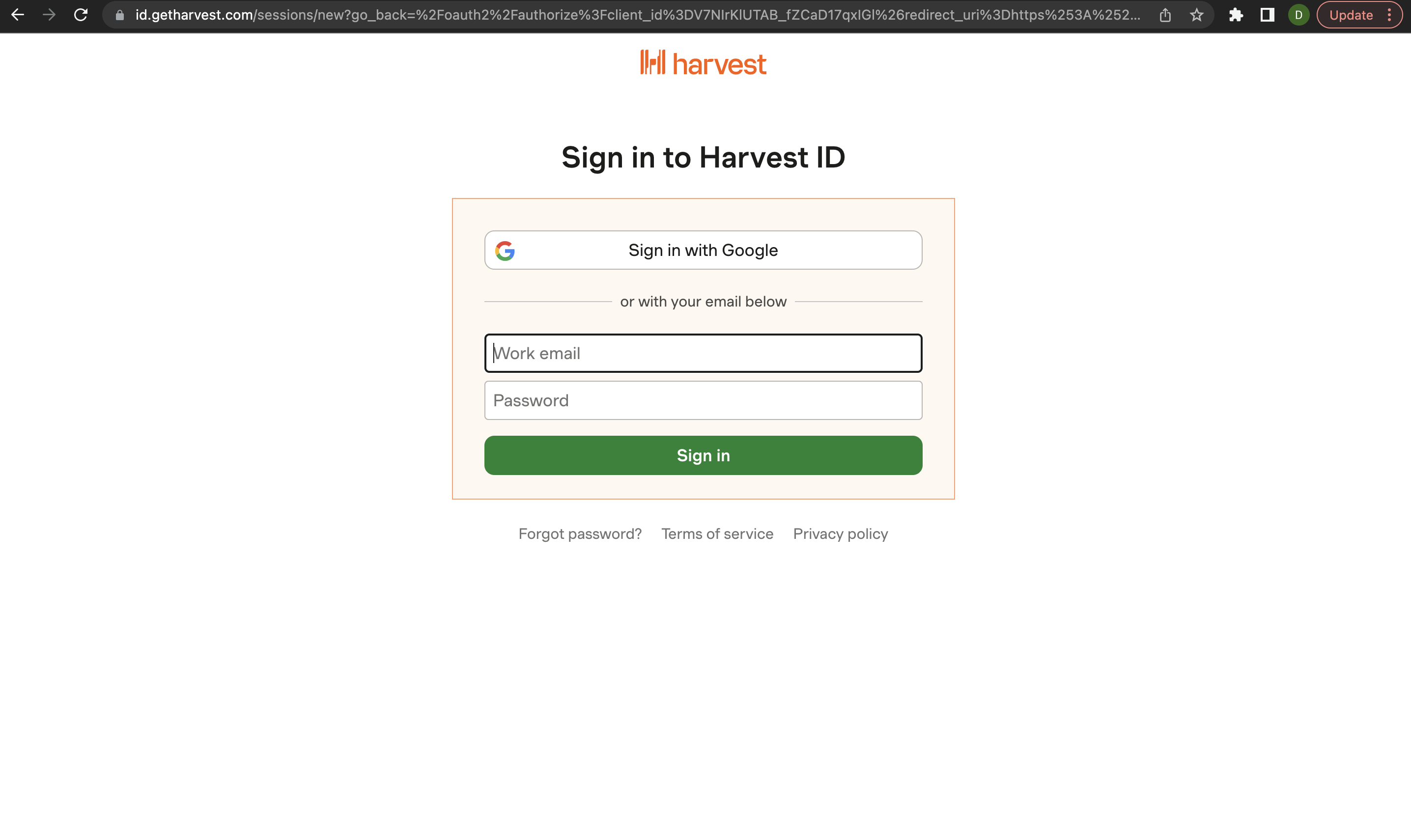
Task: Click the Work email input field
Action: pyautogui.click(x=703, y=352)
